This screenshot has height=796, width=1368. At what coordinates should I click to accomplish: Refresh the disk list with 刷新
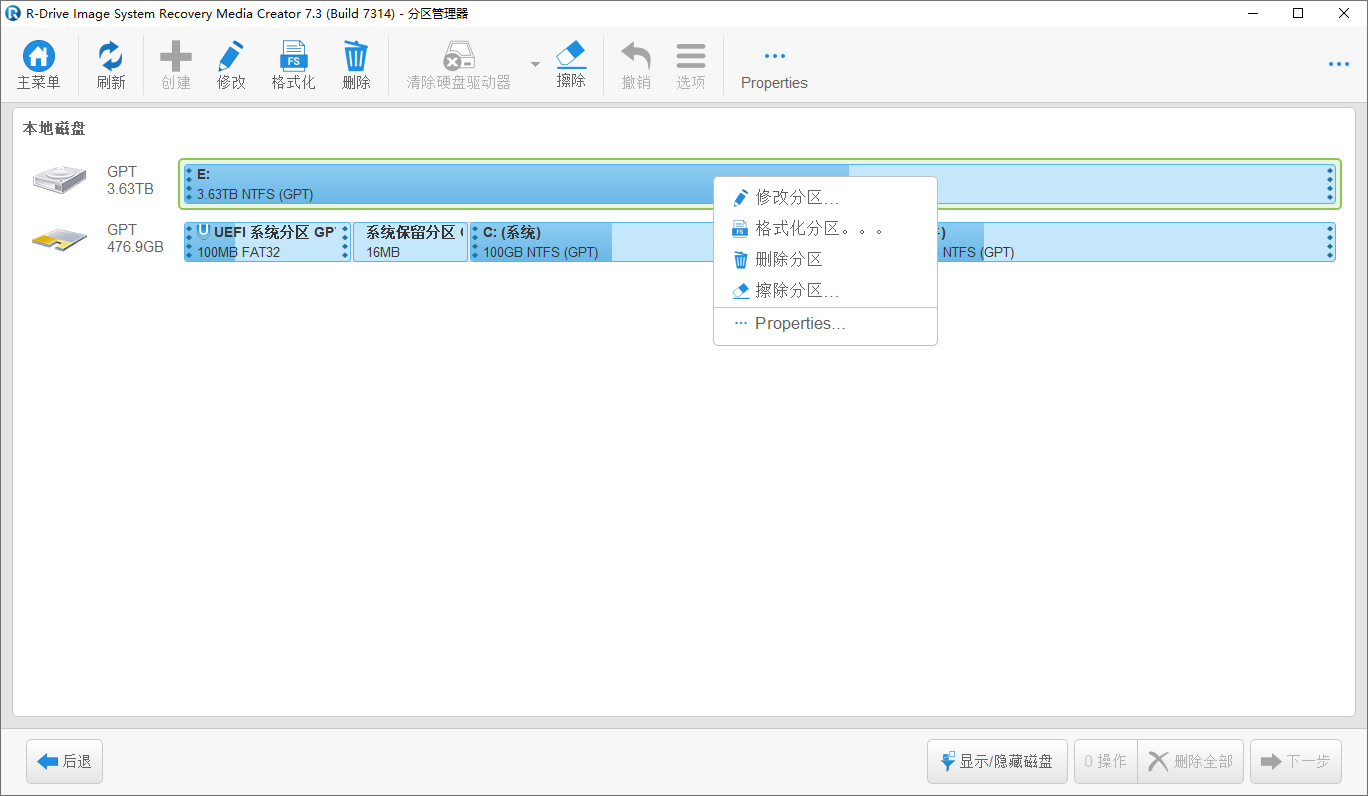[110, 64]
